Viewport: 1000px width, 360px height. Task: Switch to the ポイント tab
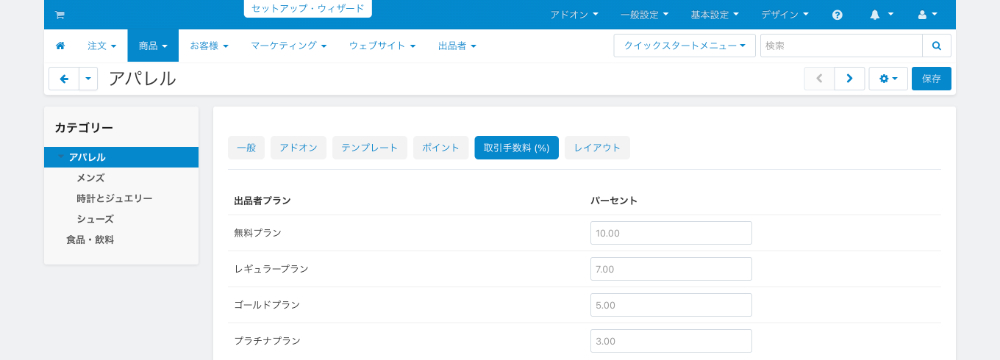441,147
